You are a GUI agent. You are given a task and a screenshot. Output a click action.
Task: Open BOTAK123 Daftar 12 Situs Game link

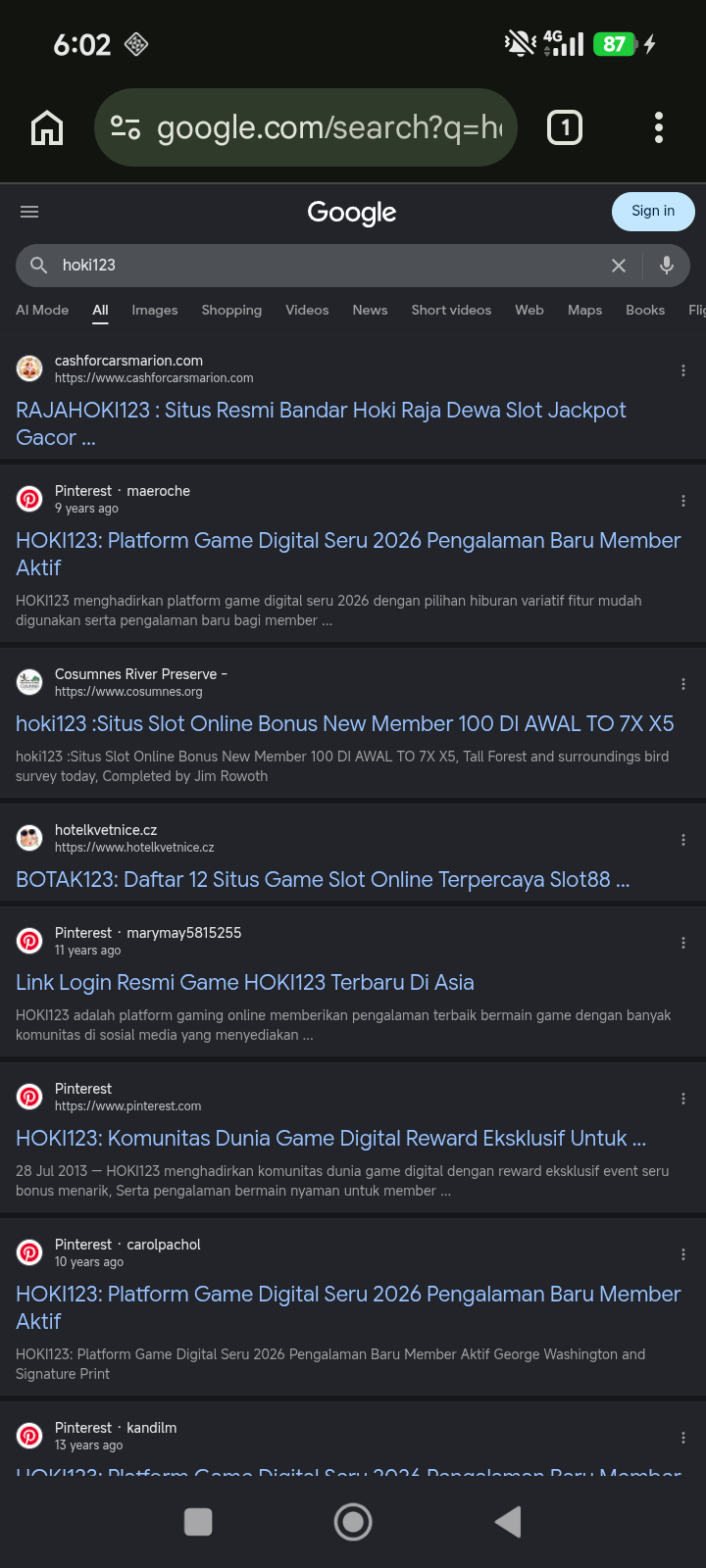coord(323,879)
